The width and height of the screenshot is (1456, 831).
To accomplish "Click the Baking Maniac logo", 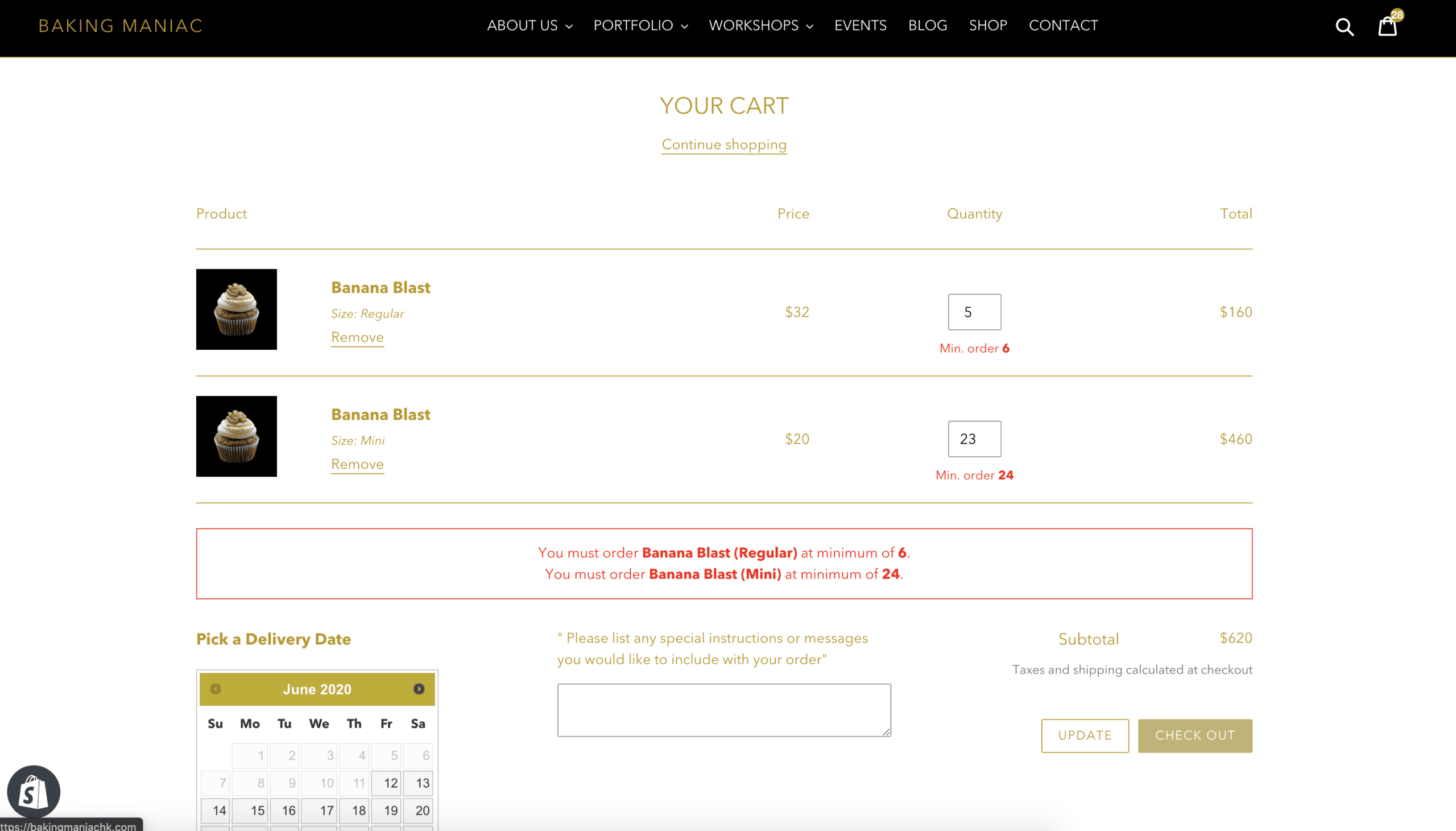I will coord(121,26).
